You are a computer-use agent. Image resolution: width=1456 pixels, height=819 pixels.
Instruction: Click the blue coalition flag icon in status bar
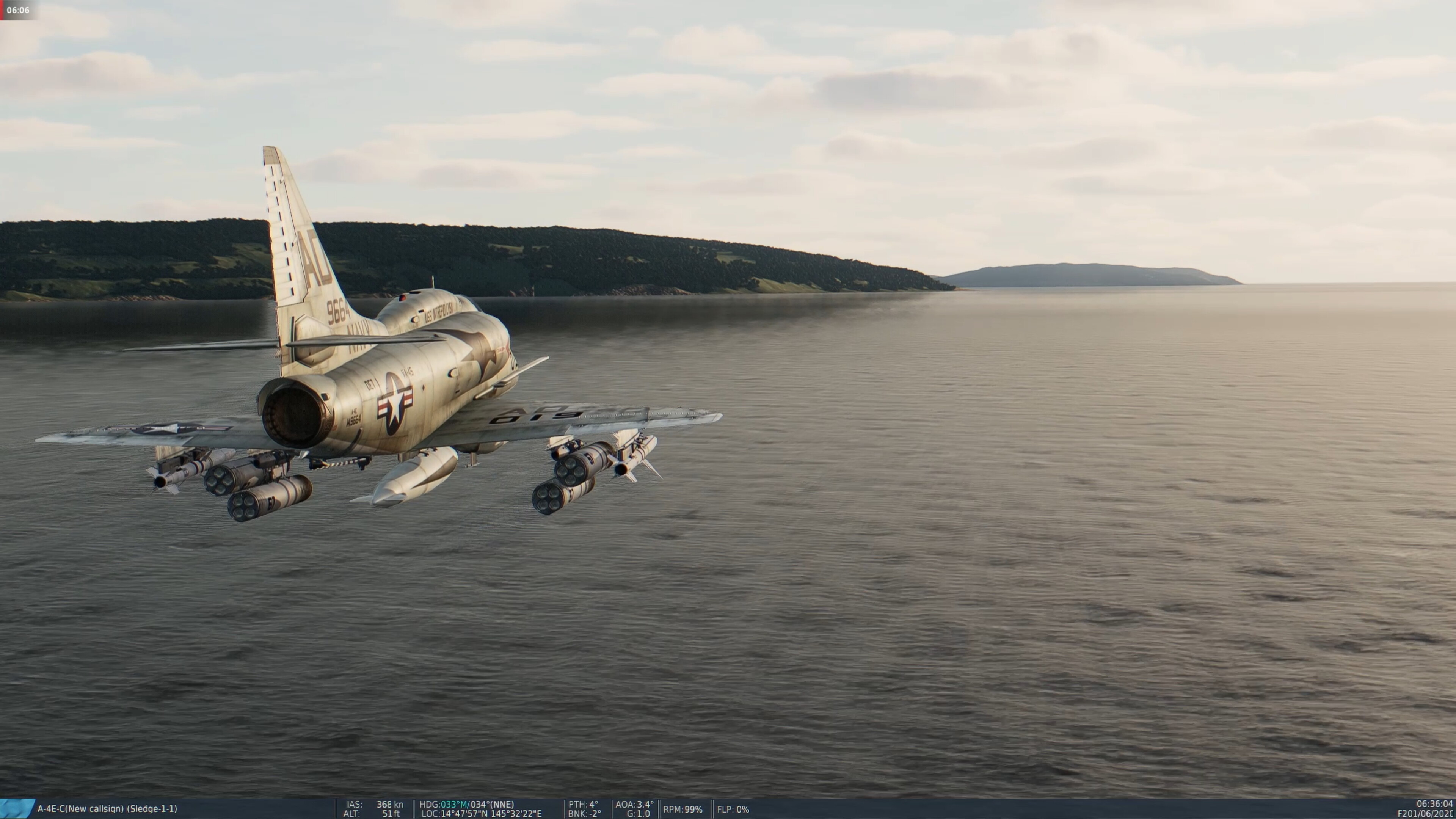click(x=17, y=809)
